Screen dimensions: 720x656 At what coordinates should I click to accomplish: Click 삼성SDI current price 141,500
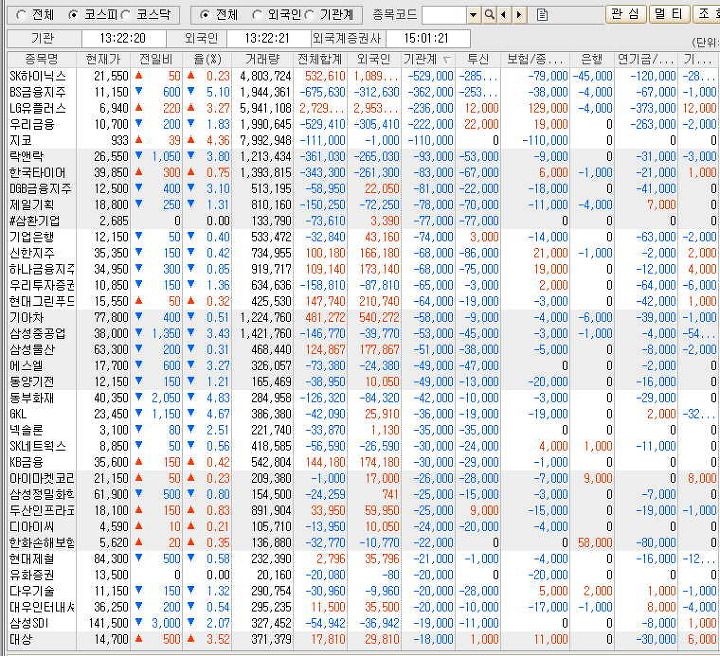coord(108,623)
